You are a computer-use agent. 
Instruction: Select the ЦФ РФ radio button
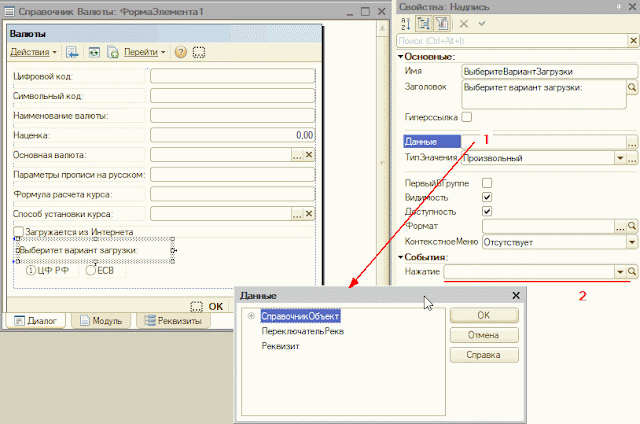[31, 270]
